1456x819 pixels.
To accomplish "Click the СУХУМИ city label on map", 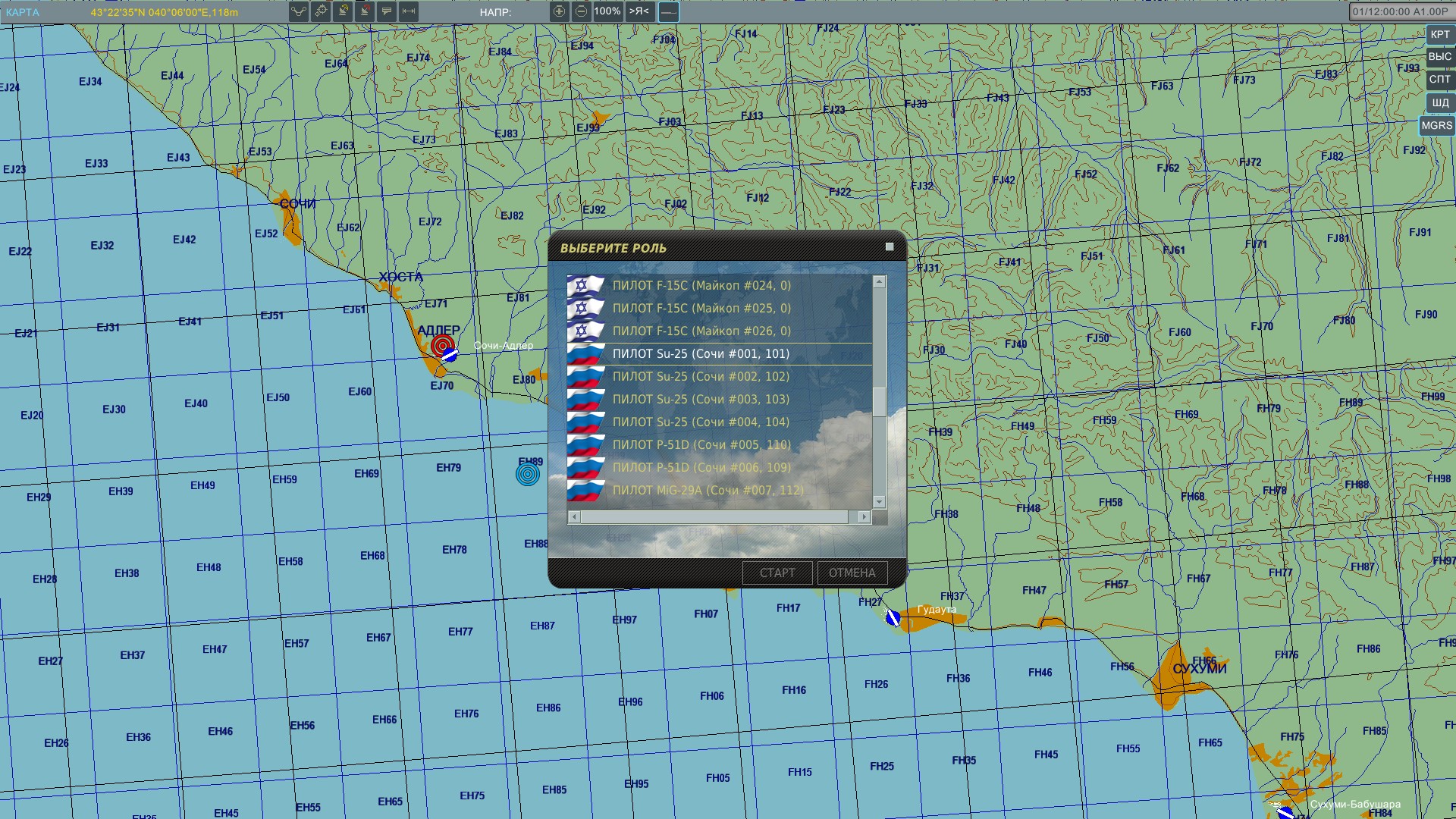I will click(1199, 668).
